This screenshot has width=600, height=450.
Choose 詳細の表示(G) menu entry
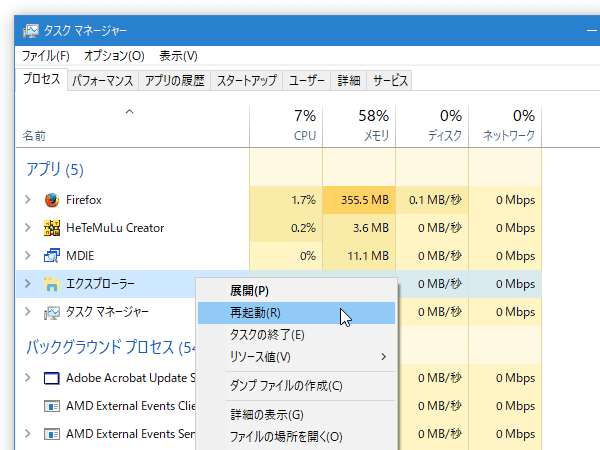(x=297, y=415)
